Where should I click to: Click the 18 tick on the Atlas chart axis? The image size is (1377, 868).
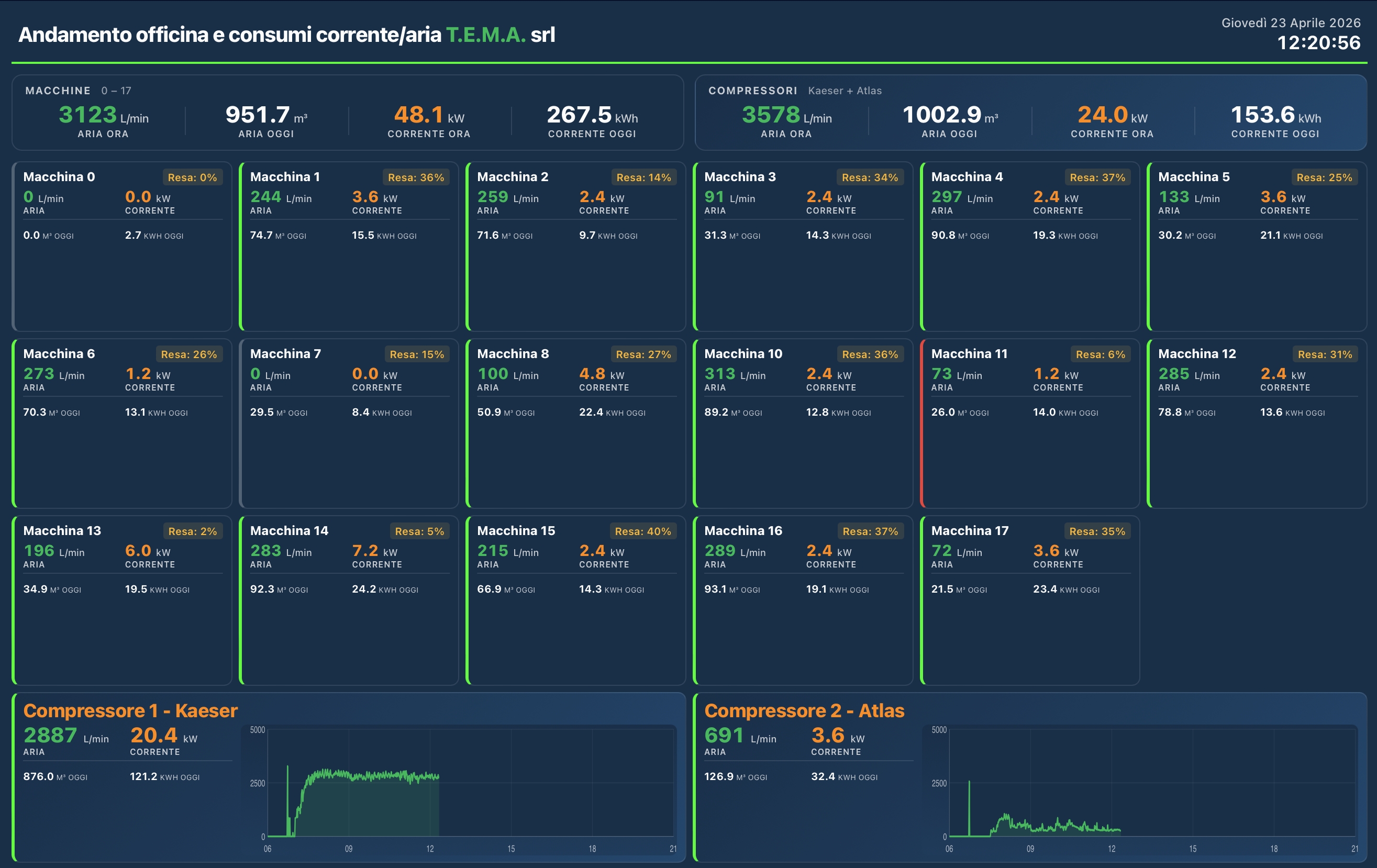coord(1273,849)
